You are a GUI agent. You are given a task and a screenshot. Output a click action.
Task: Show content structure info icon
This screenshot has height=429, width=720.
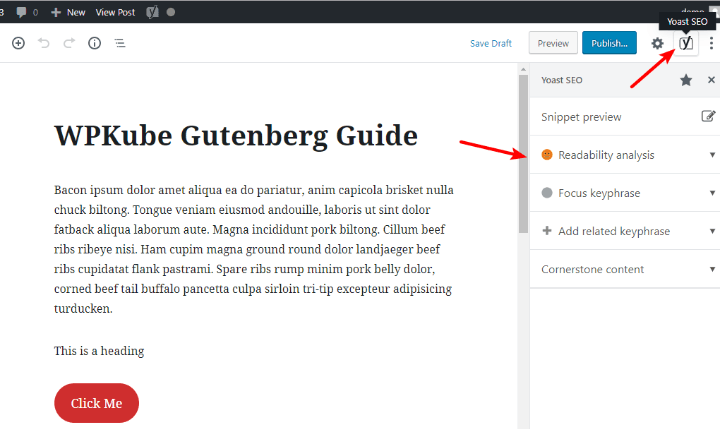pyautogui.click(x=95, y=43)
